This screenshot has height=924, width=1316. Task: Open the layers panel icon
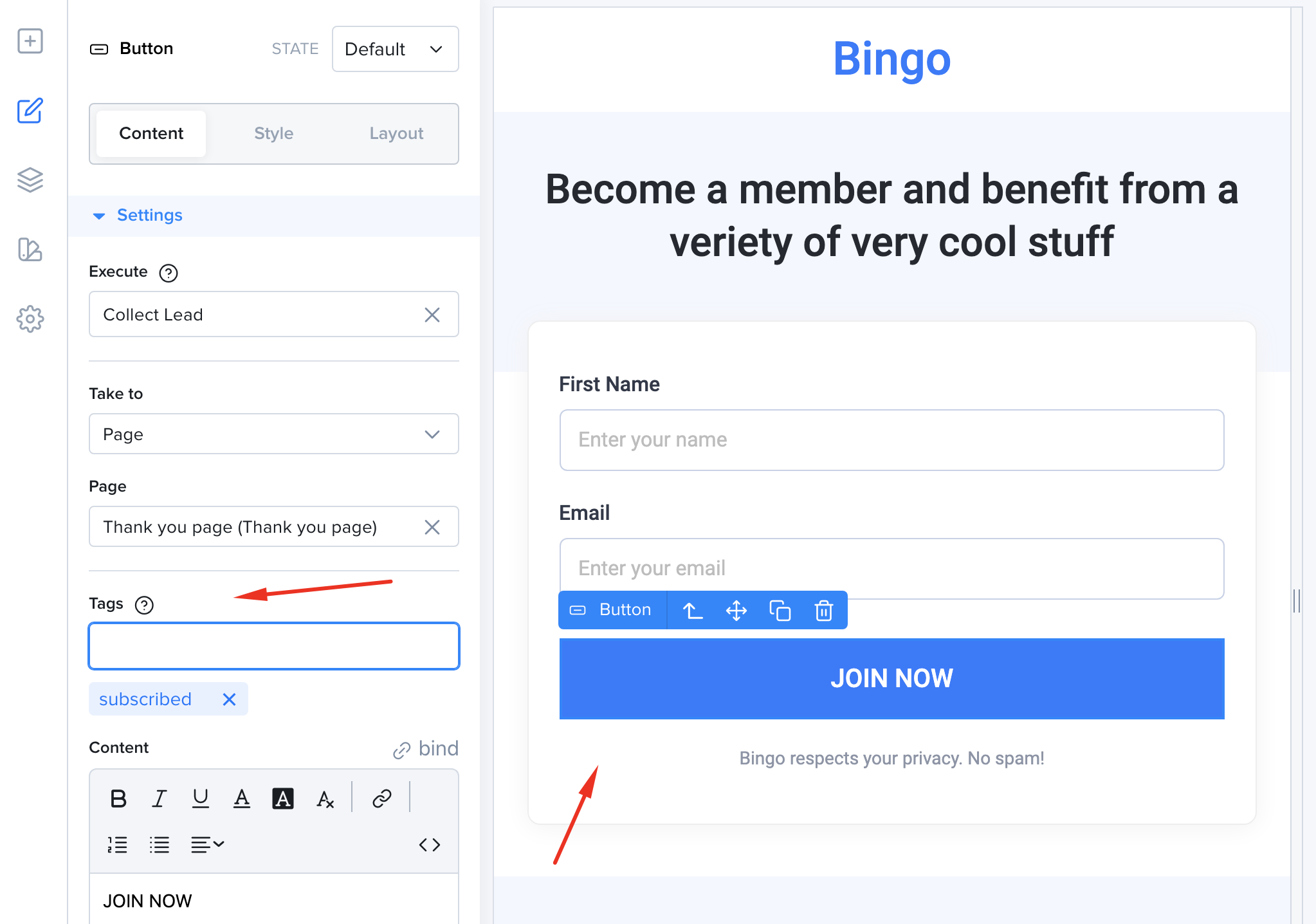[30, 180]
